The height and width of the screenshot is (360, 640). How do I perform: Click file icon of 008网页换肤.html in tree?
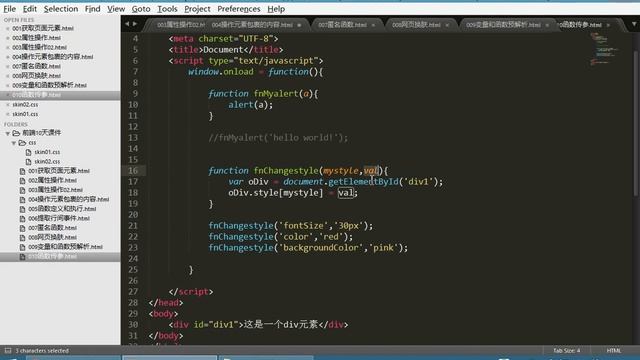[22, 238]
